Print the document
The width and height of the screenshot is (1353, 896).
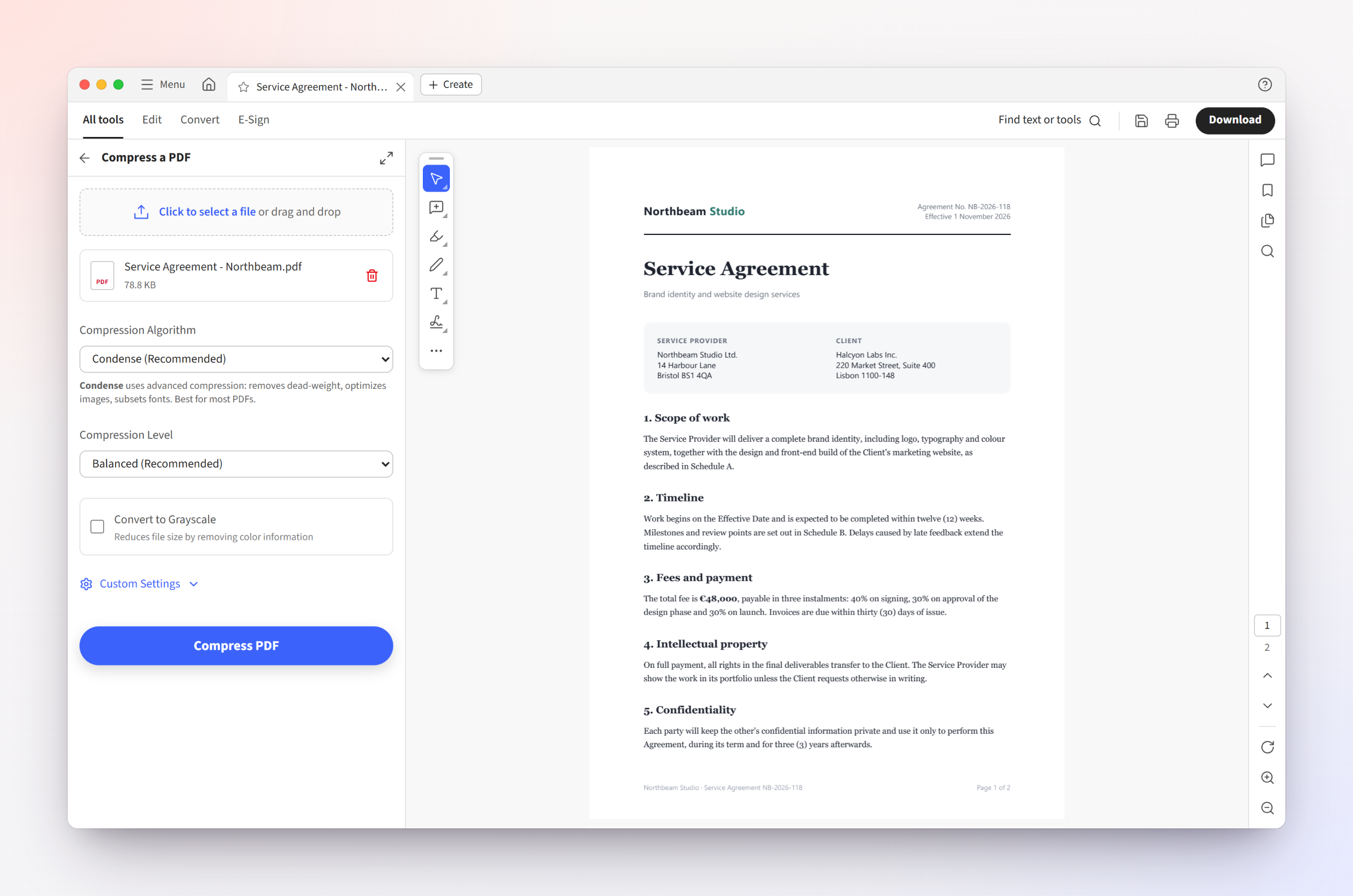tap(1172, 121)
